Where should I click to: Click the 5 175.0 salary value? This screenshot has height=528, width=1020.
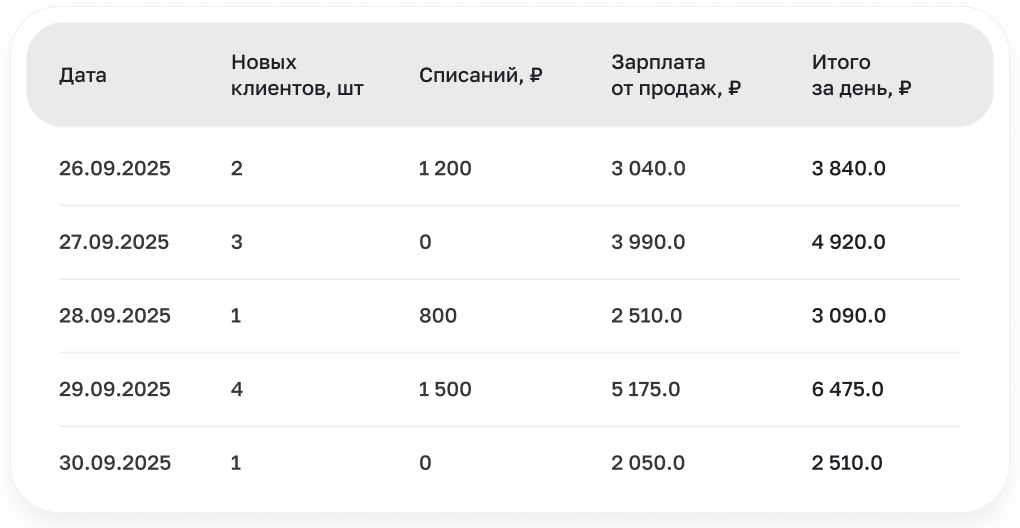[645, 389]
